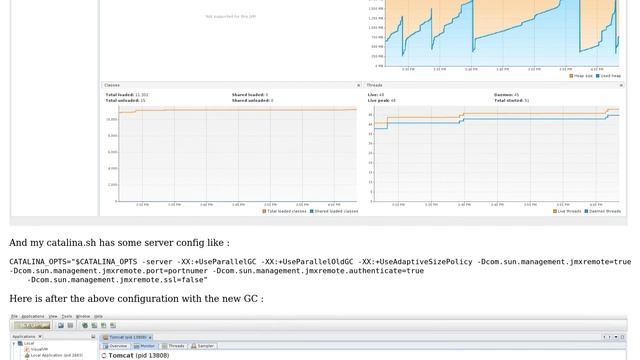Viewport: 640px width, 360px height.
Task: Switch to the Sampler tab
Action: 202,346
